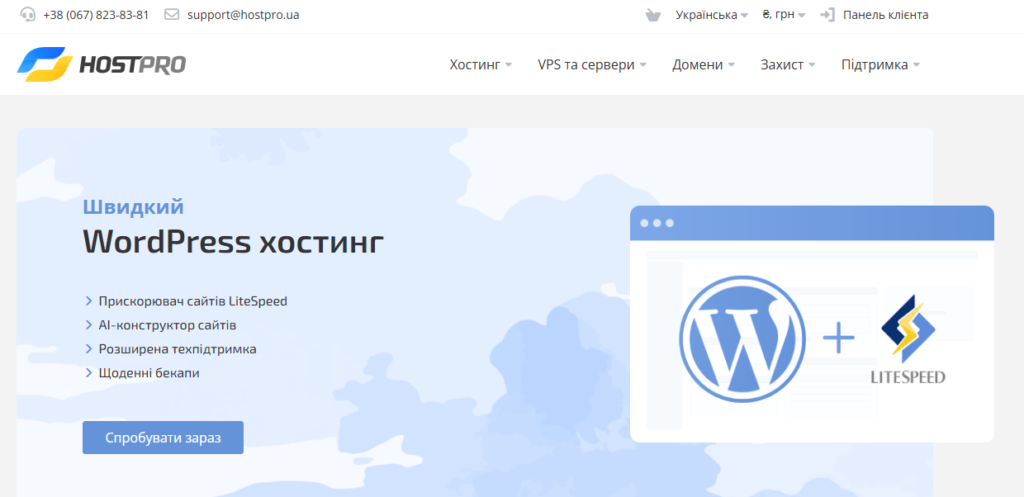Expand the Хостинг menu
The height and width of the screenshot is (497, 1024).
click(x=480, y=65)
